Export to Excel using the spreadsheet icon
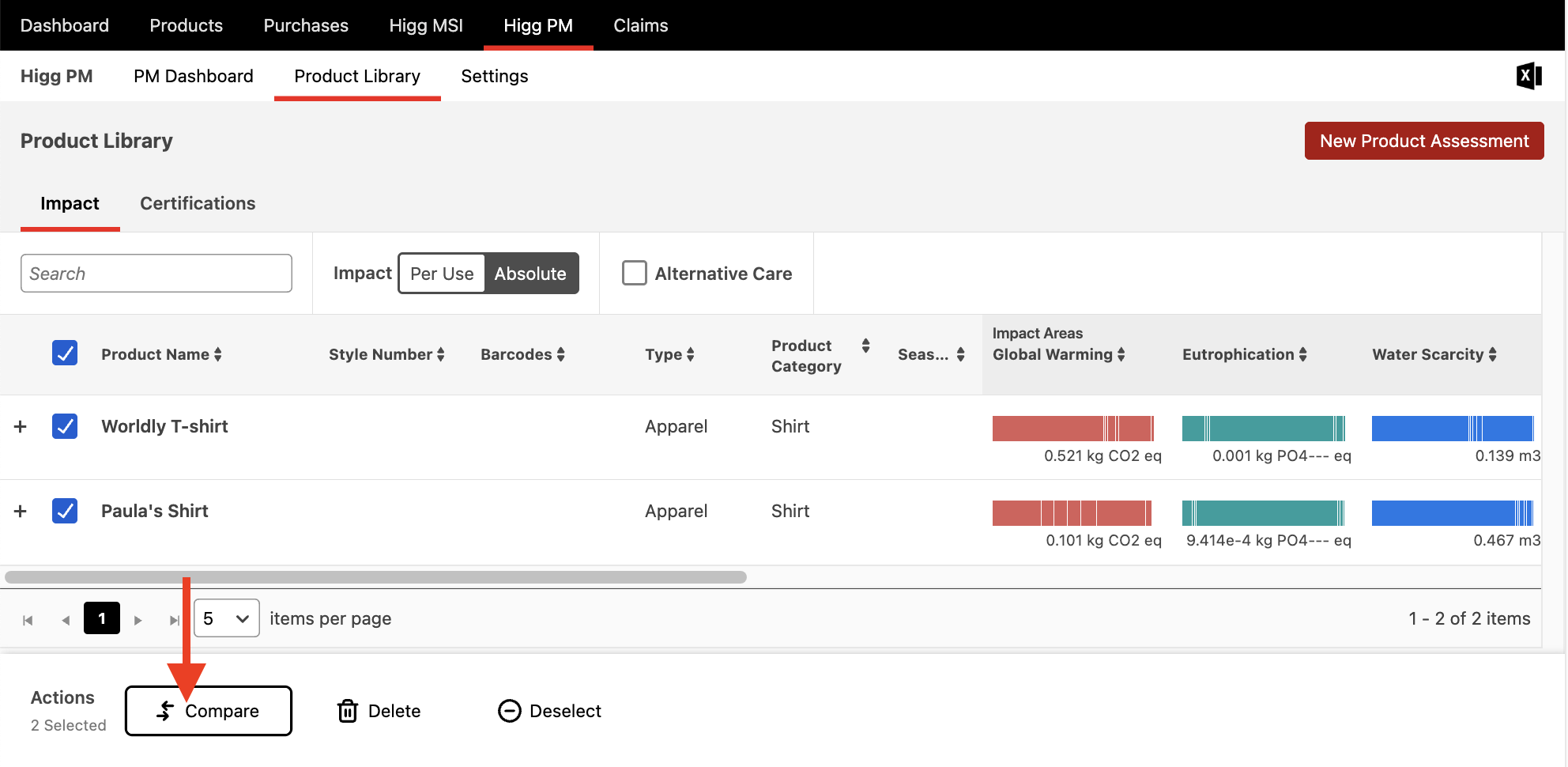 (x=1528, y=76)
